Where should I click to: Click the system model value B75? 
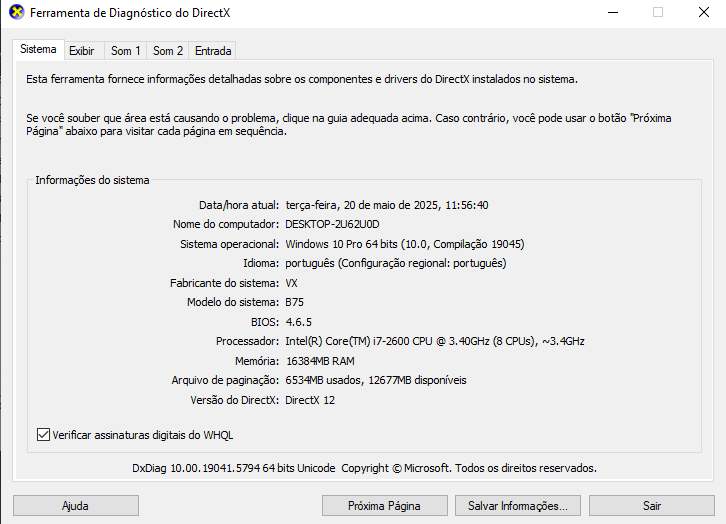click(x=294, y=302)
